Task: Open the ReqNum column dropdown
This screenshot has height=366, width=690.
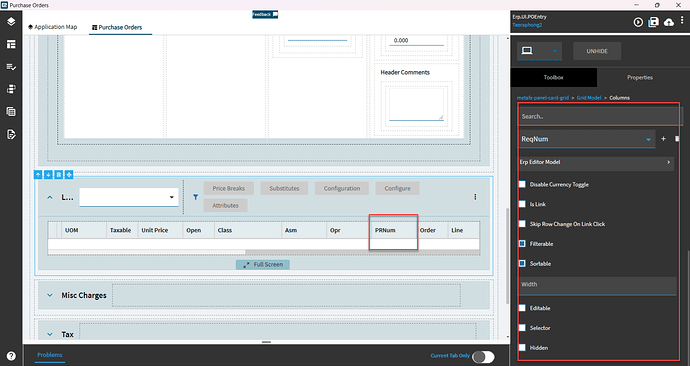Action: 587,139
